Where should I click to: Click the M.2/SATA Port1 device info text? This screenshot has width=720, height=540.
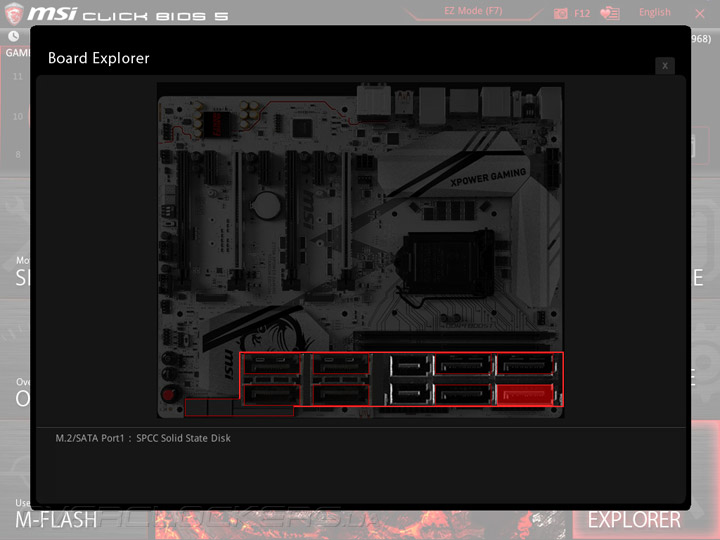coord(143,438)
